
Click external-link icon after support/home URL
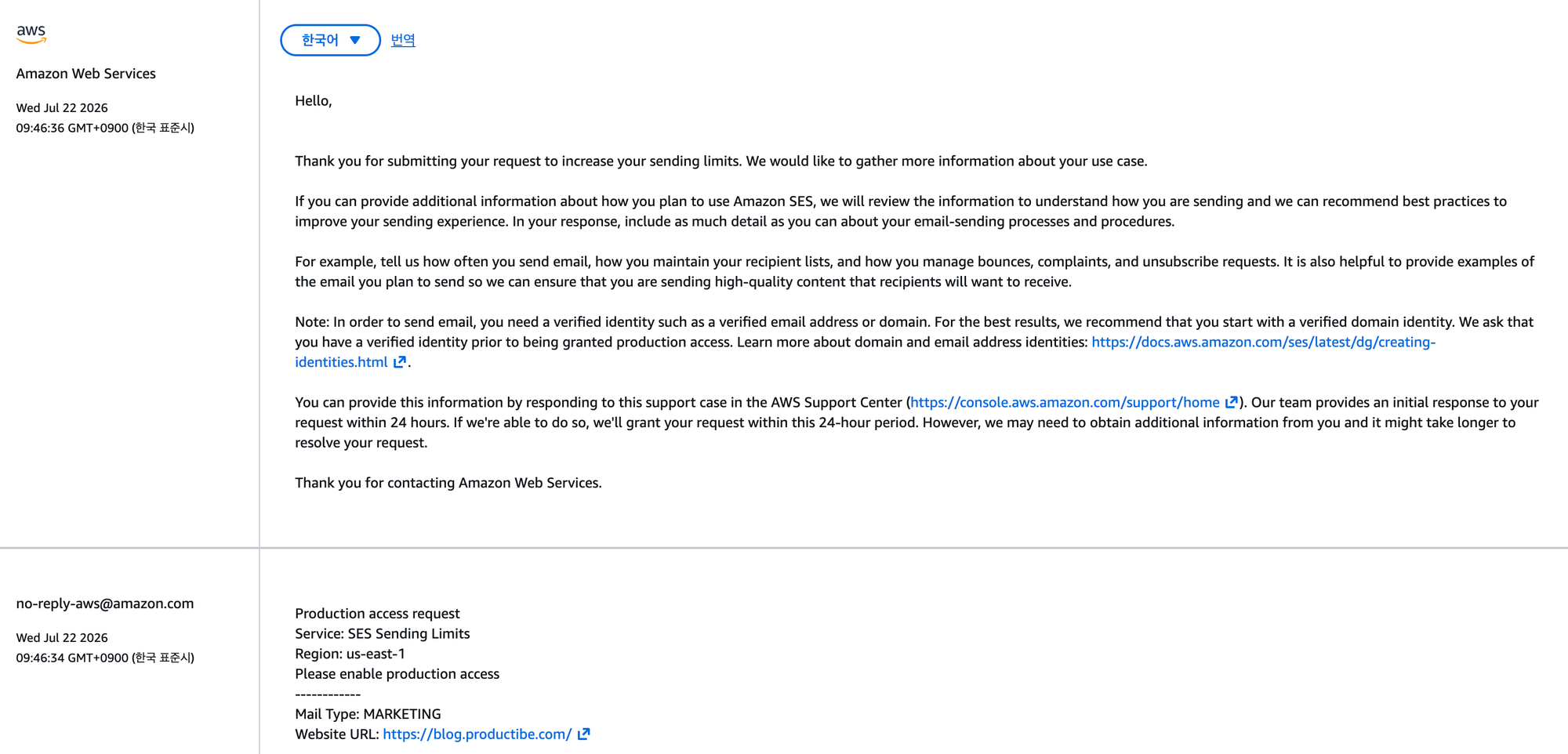click(x=1232, y=402)
